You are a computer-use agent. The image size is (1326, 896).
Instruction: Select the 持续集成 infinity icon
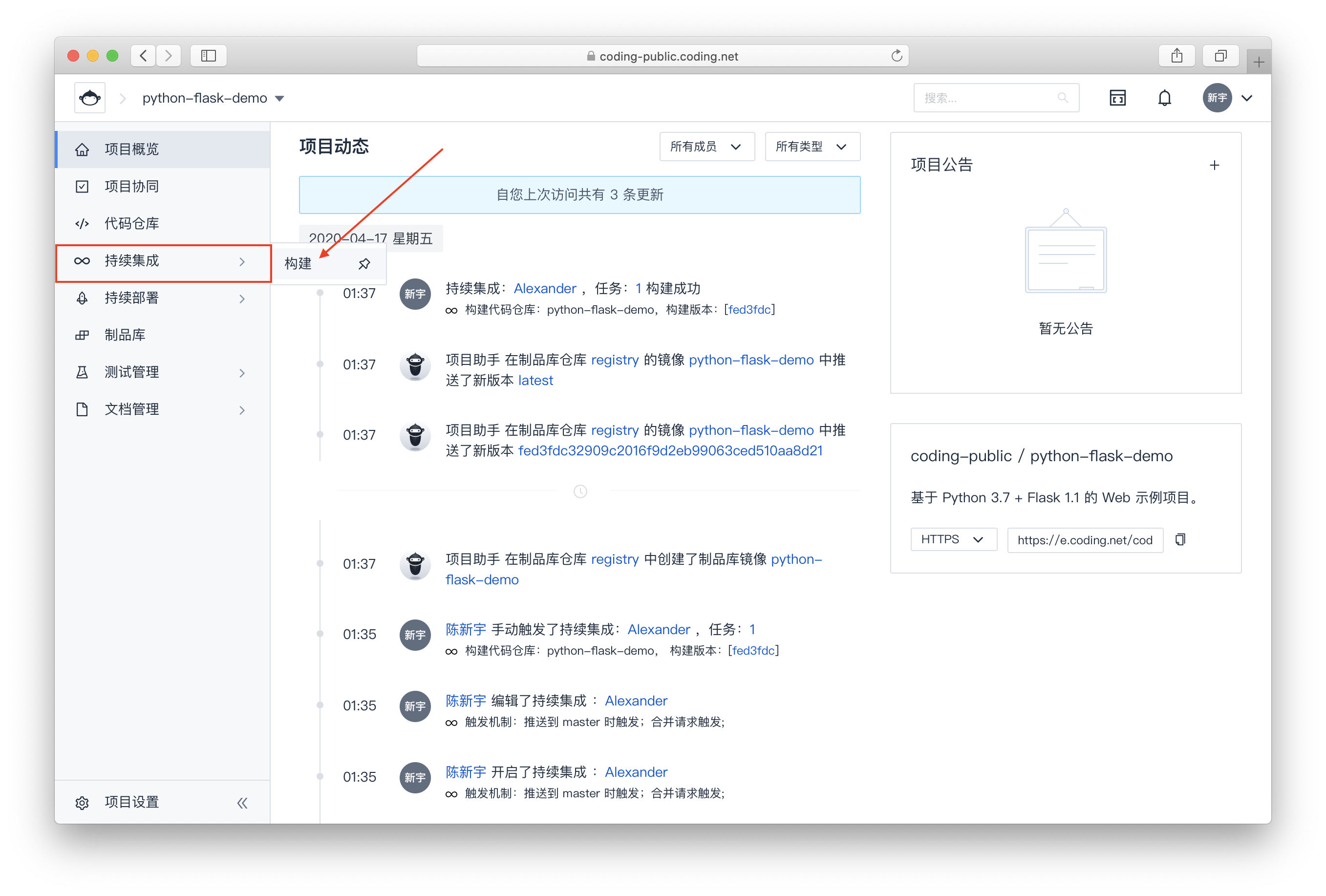[82, 261]
